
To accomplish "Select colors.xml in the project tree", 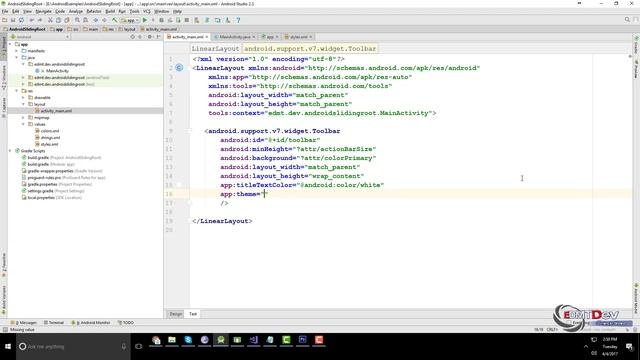I will [50, 131].
